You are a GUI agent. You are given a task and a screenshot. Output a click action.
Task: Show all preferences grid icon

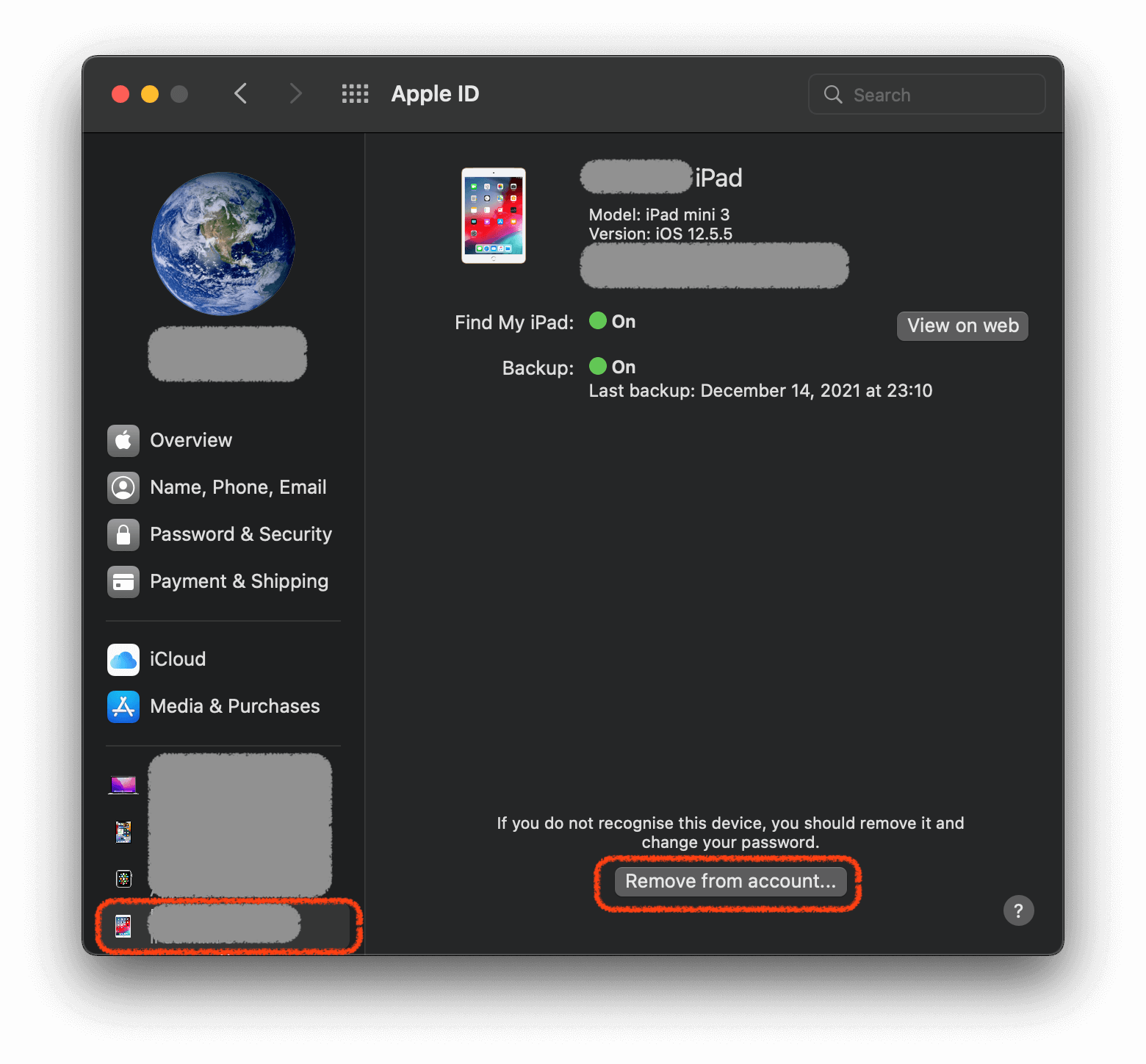click(356, 94)
